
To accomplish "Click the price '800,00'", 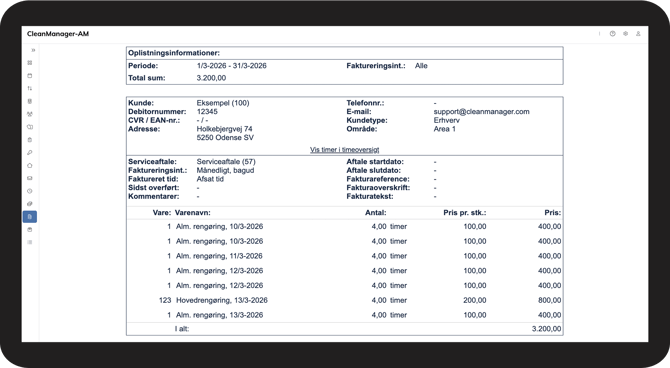I will tap(550, 300).
